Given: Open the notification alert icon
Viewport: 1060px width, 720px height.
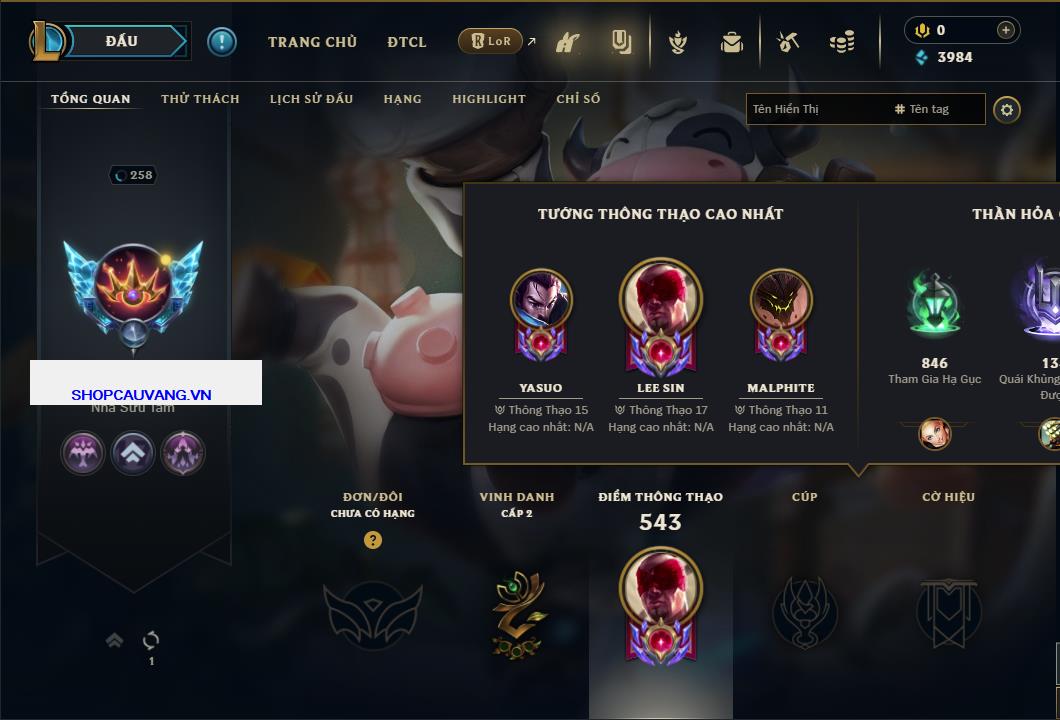Looking at the screenshot, I should [x=222, y=42].
